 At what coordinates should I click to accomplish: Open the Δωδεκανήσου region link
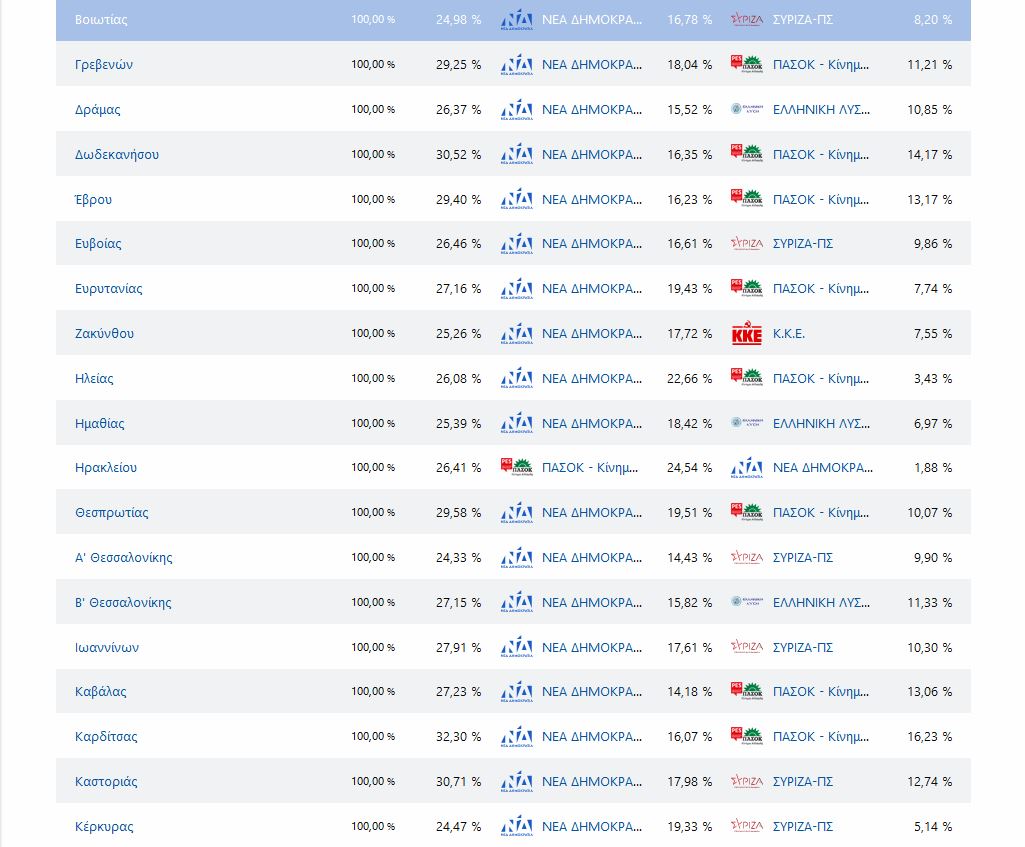[x=117, y=155]
